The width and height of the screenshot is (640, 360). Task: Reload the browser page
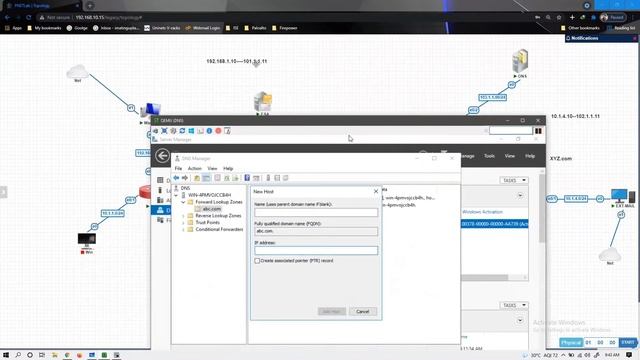coord(28,18)
